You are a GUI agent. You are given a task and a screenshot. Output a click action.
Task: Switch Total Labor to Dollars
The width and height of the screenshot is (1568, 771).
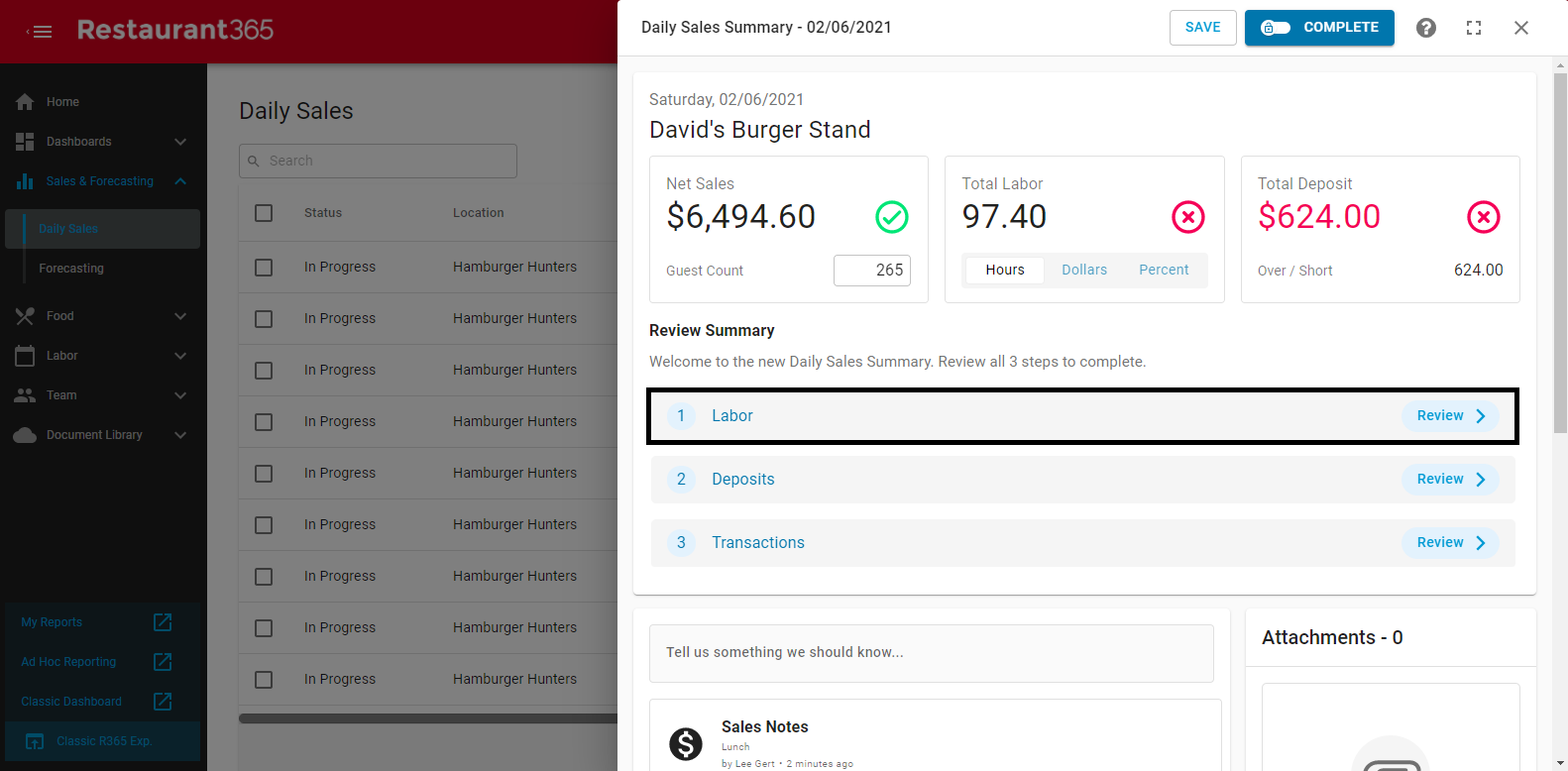pyautogui.click(x=1084, y=270)
